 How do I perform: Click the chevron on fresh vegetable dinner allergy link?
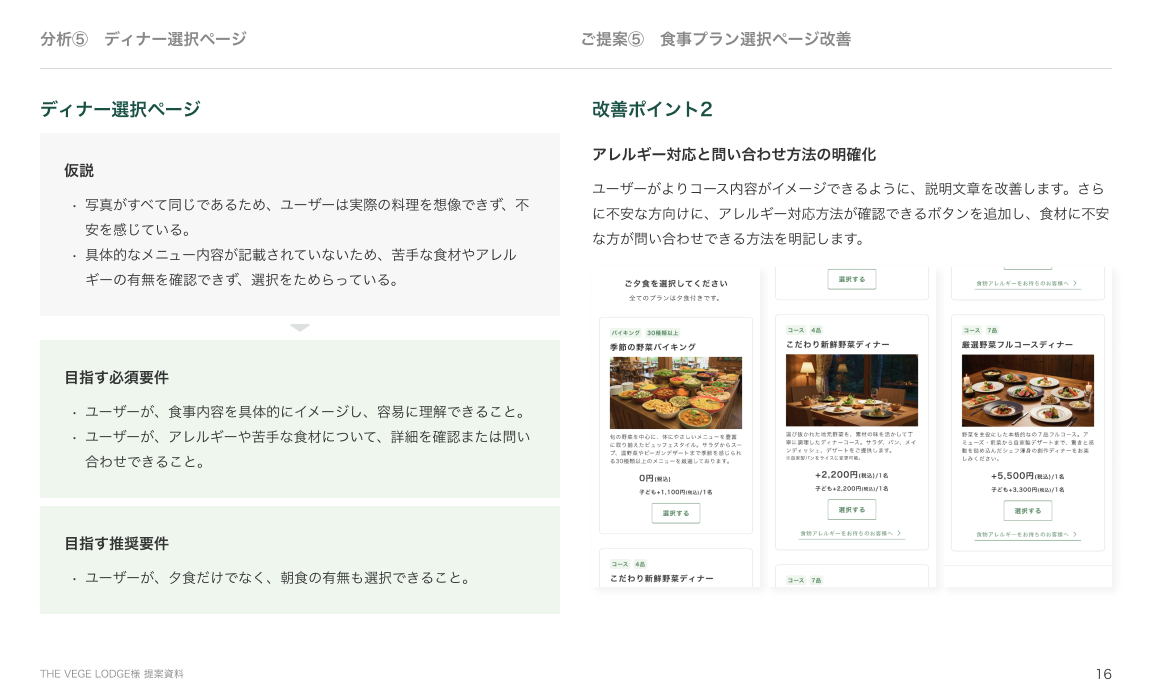tap(899, 534)
